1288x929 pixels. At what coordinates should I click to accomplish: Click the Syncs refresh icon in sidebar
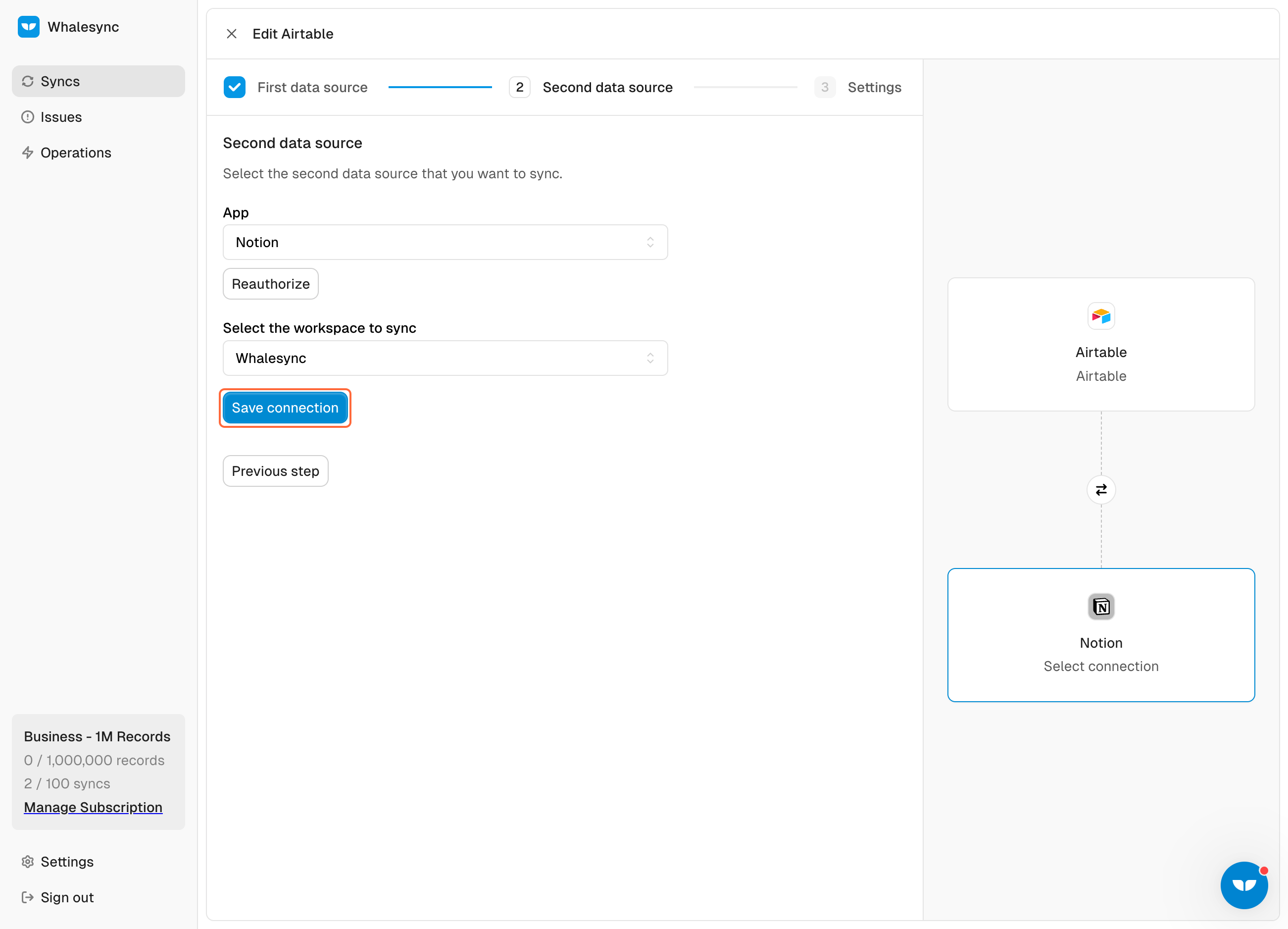click(27, 81)
